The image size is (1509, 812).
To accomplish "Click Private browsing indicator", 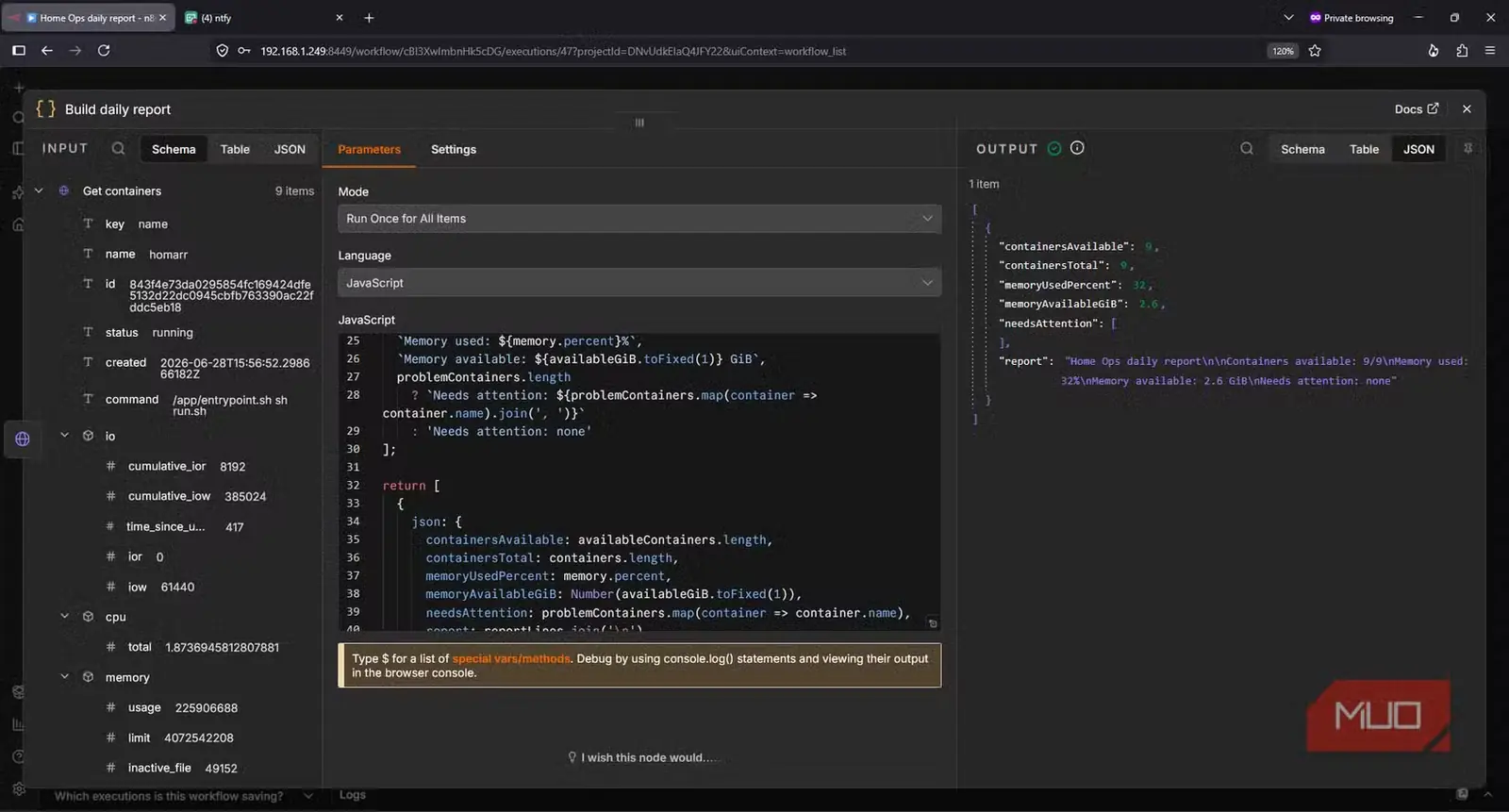I will click(x=1351, y=18).
